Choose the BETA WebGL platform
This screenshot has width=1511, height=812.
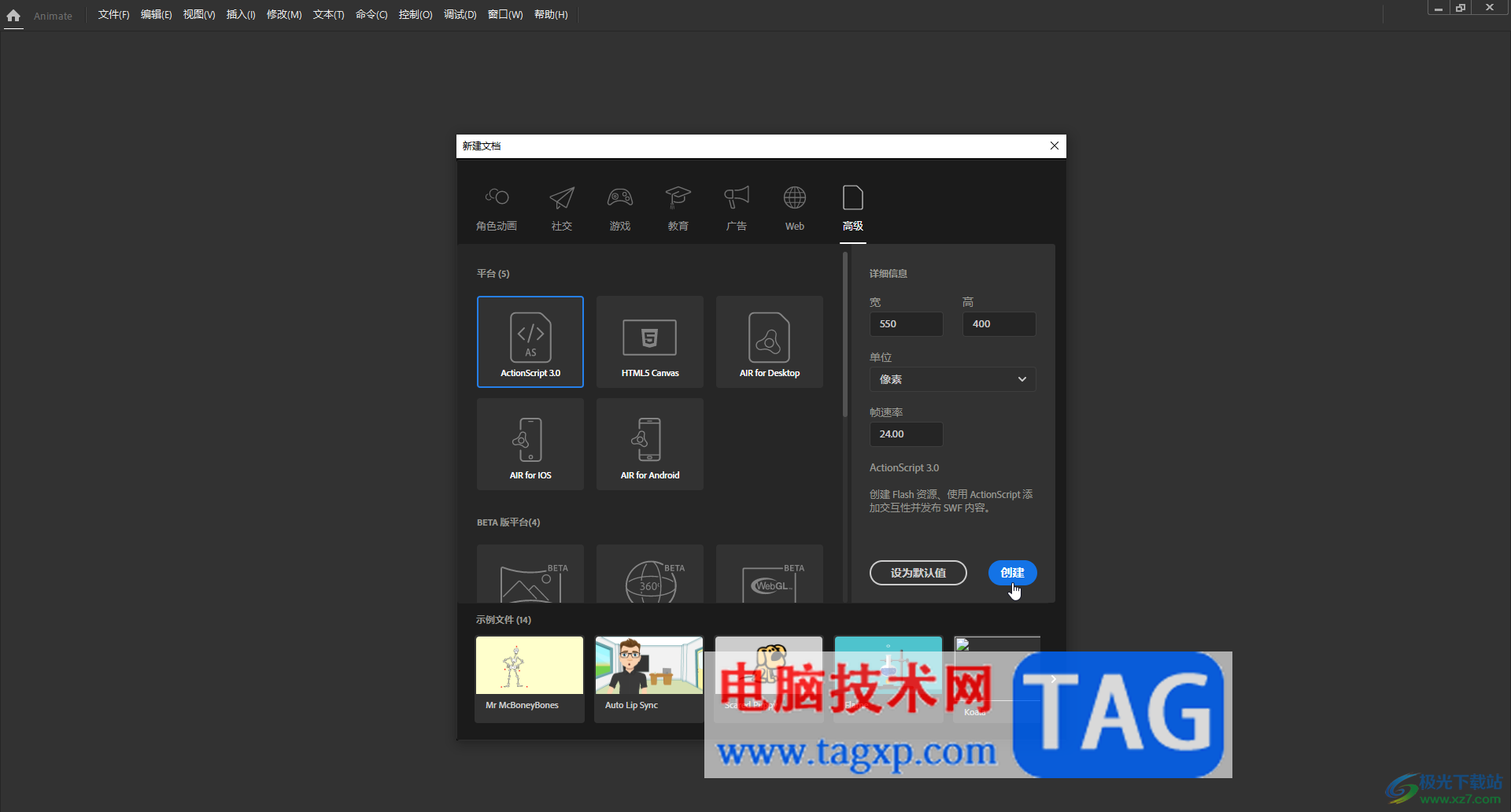(770, 574)
